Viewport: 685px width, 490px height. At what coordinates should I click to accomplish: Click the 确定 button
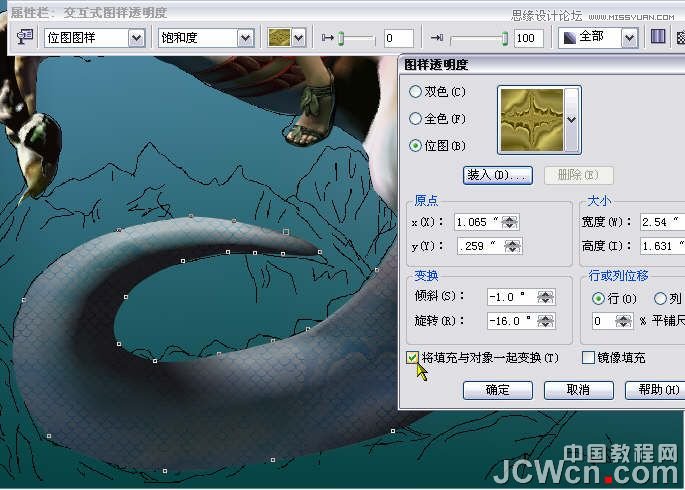pos(498,390)
